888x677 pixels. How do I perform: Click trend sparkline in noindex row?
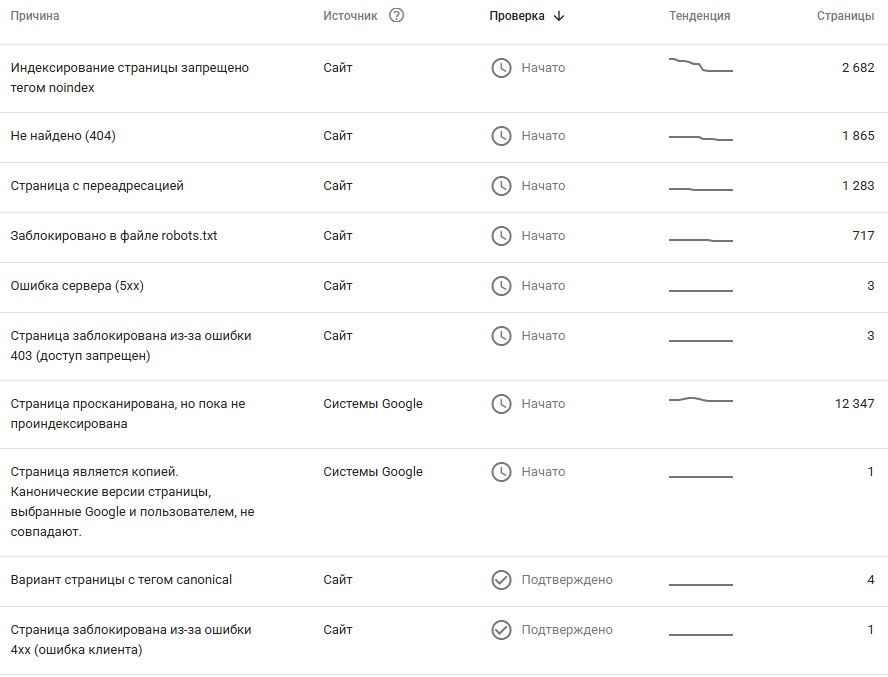[701, 65]
